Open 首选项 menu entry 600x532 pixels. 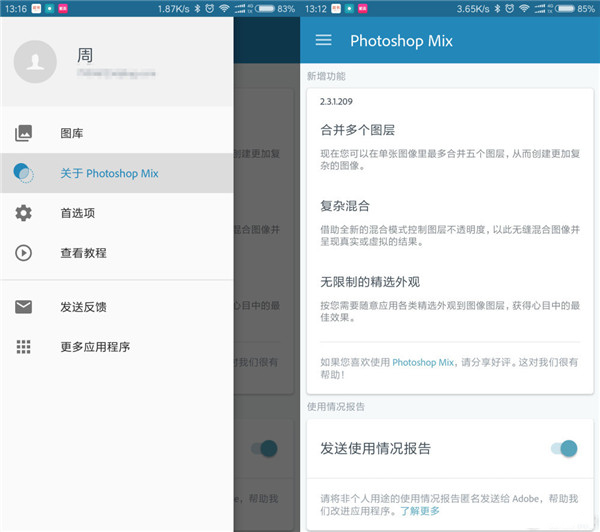tap(78, 213)
